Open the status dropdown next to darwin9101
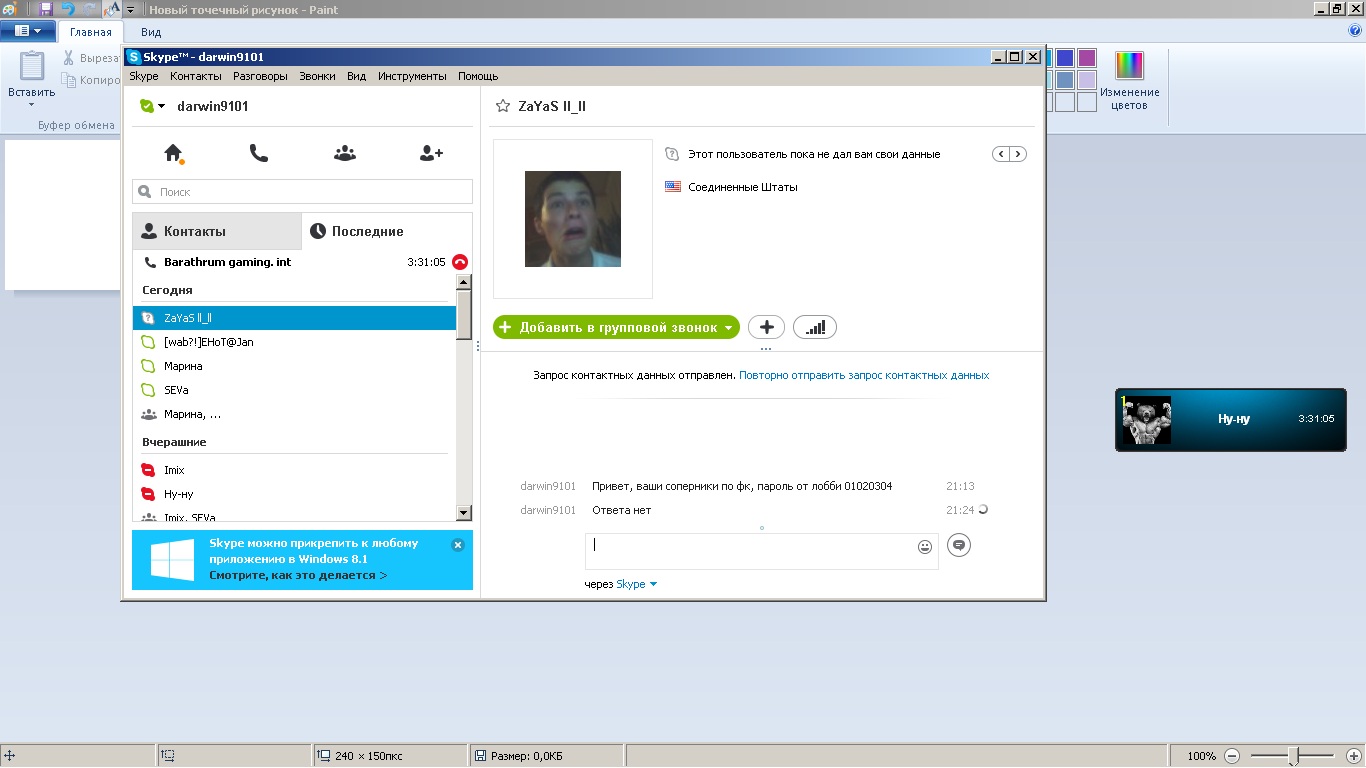 pos(161,106)
